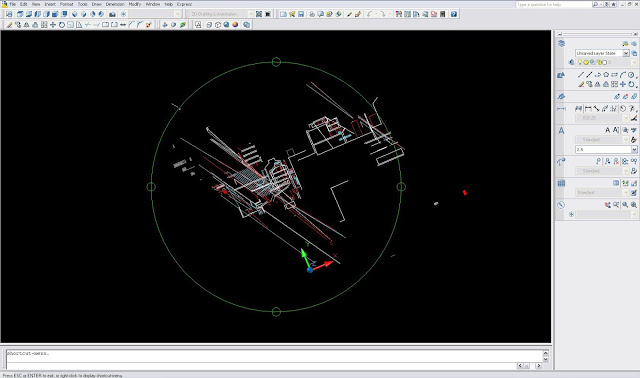Screen dimensions: 640x378
Task: Click command window scroll up arrow
Action: 545,353
